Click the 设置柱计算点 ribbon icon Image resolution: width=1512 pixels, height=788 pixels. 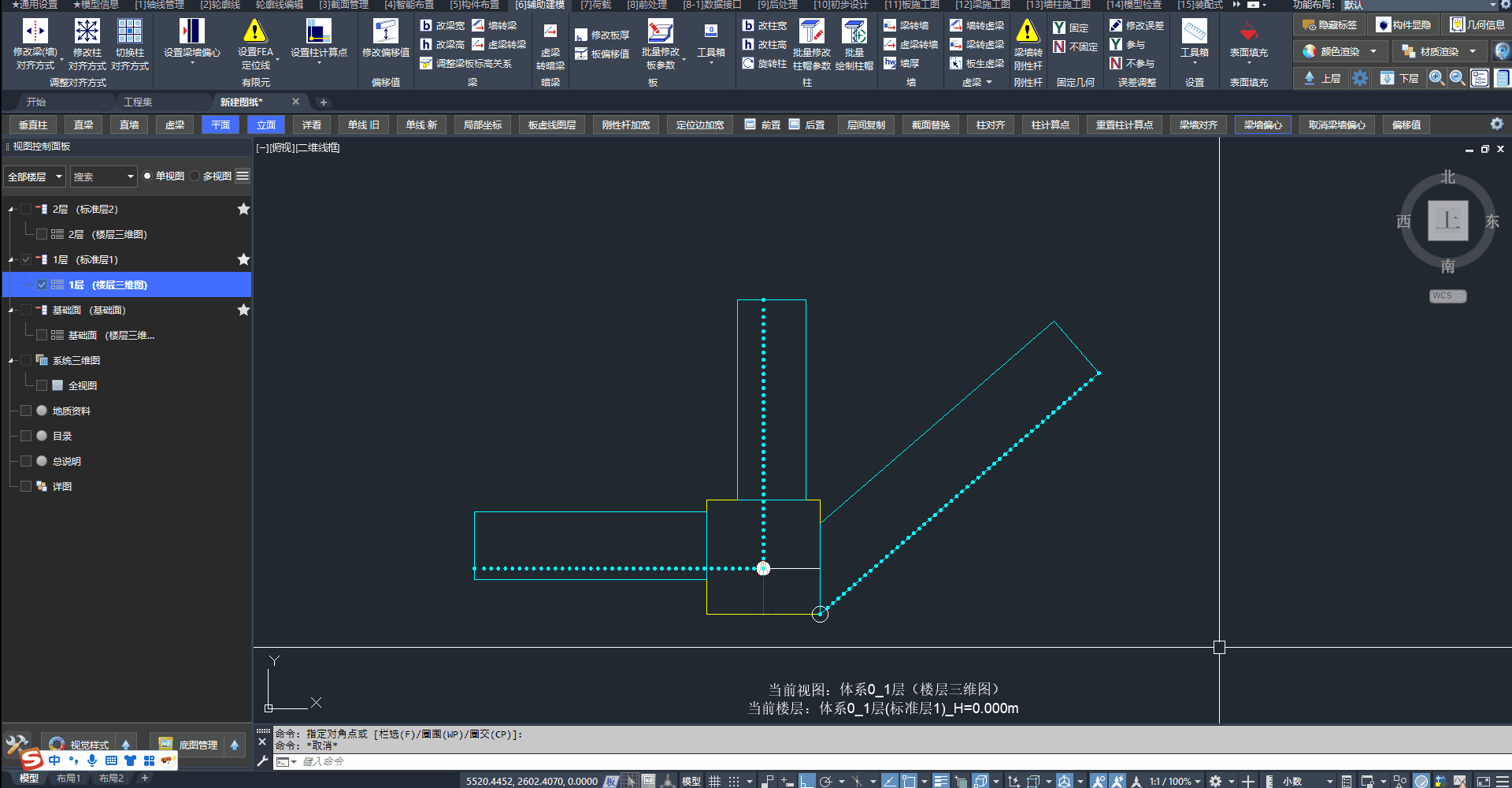click(x=318, y=32)
